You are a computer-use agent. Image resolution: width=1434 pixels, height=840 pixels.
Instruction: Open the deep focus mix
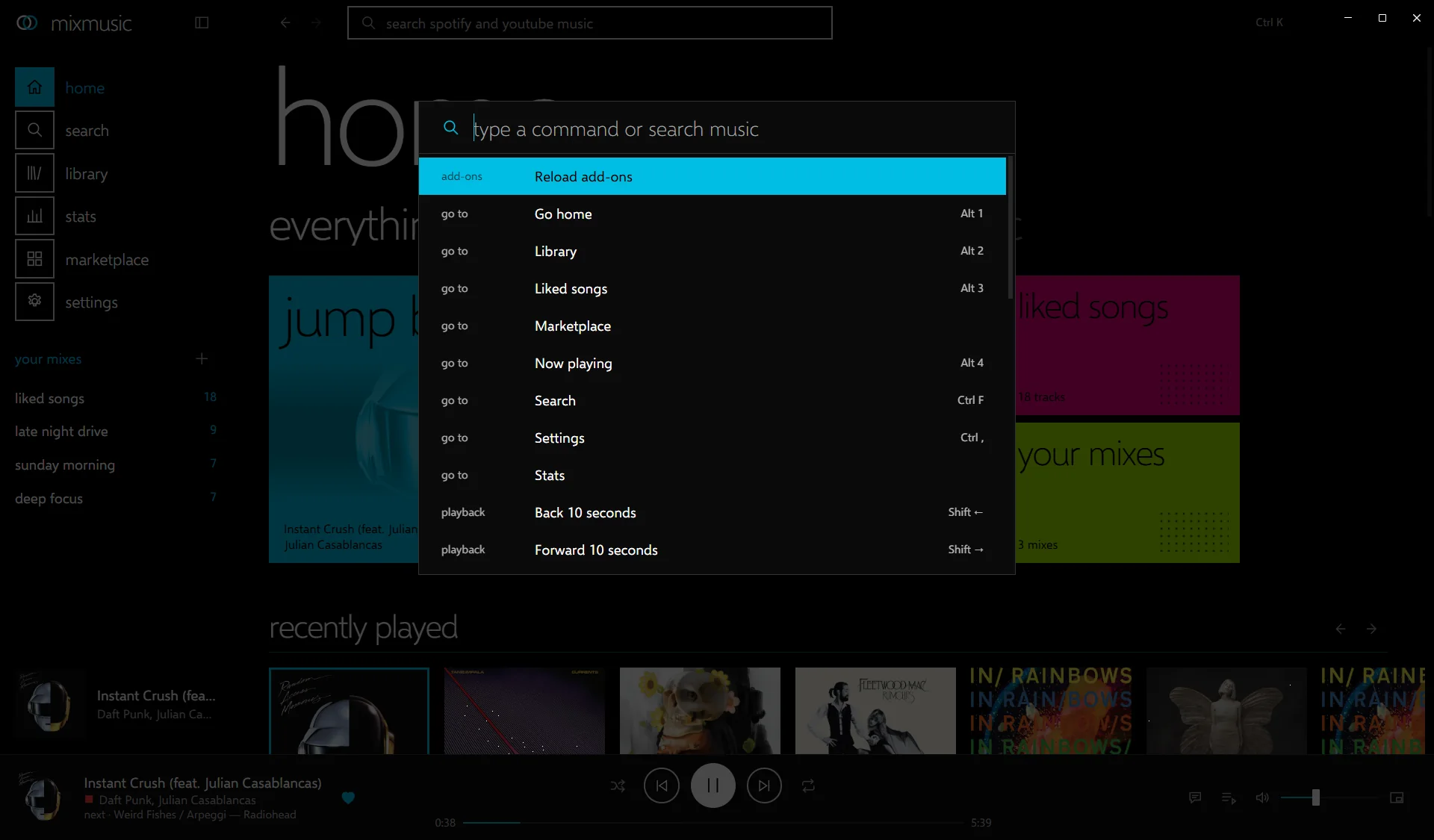(116, 498)
